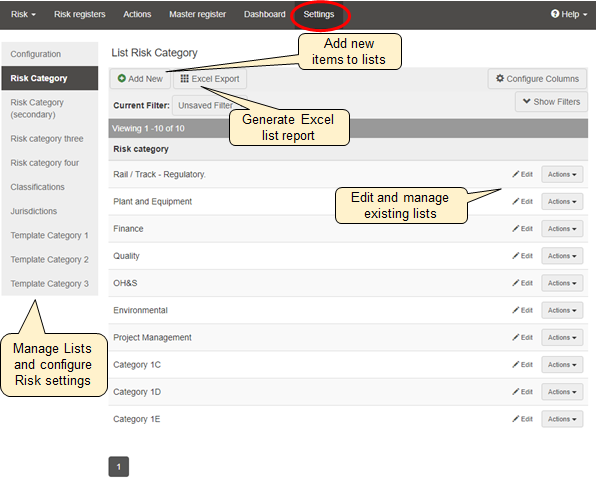Image resolution: width=604 pixels, height=486 pixels.
Task: Click Edit pencil for Environmental
Action: tap(522, 310)
